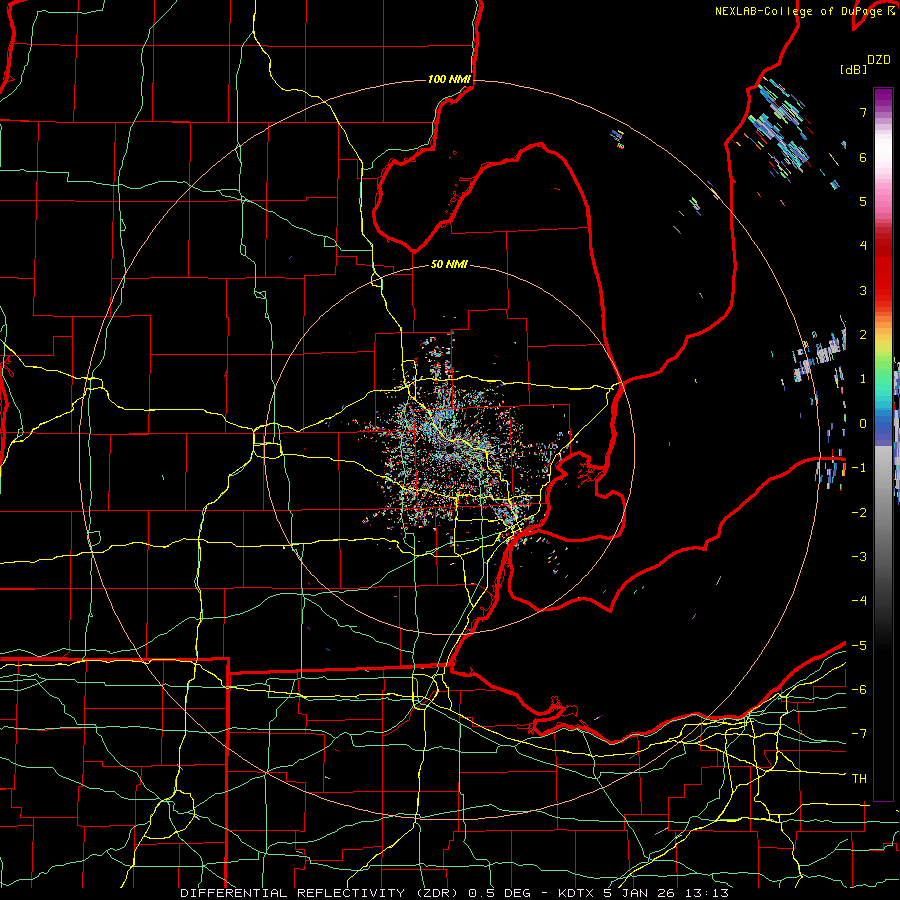Click the 2 value on the color scale
The height and width of the screenshot is (900, 900).
click(863, 335)
